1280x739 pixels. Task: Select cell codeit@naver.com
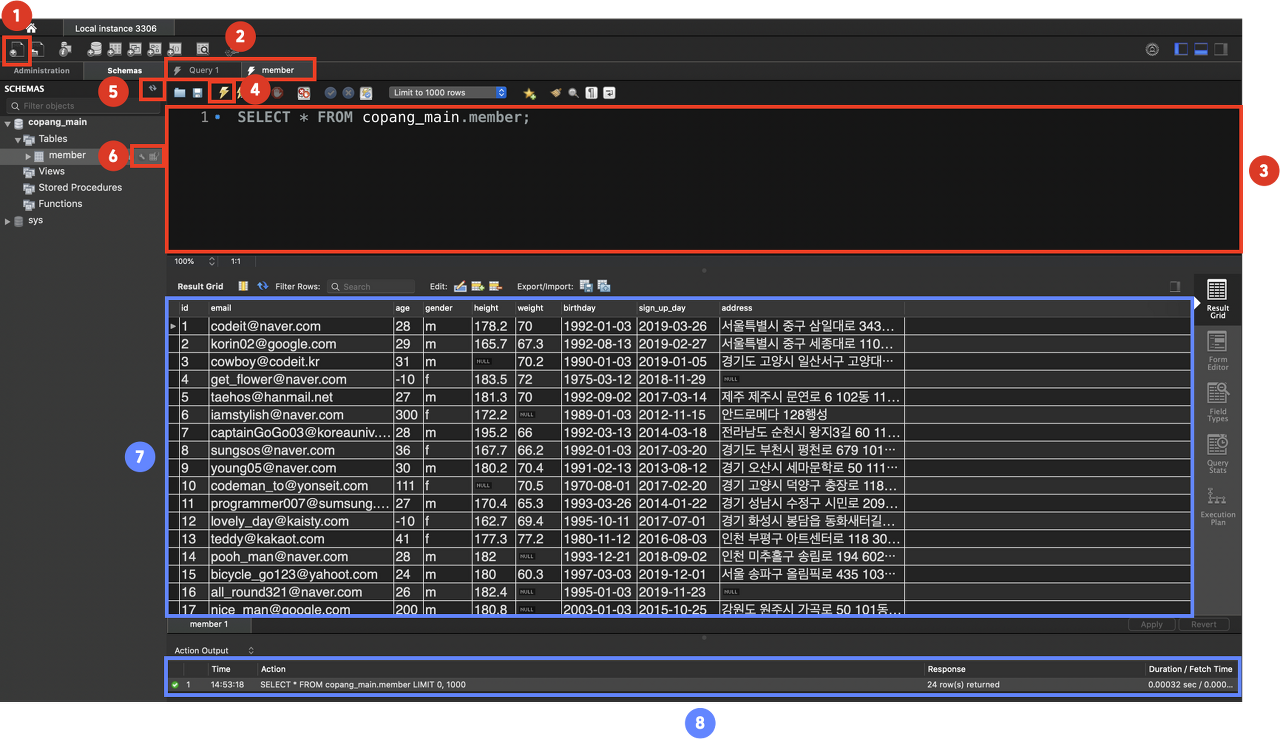point(300,326)
